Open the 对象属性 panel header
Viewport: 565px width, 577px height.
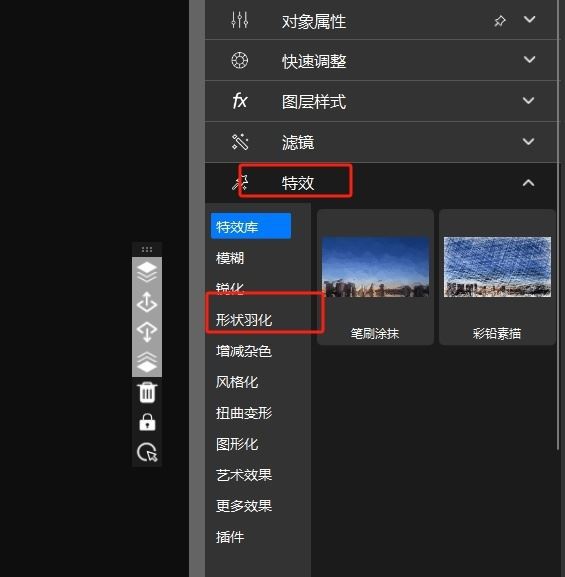[x=382, y=20]
